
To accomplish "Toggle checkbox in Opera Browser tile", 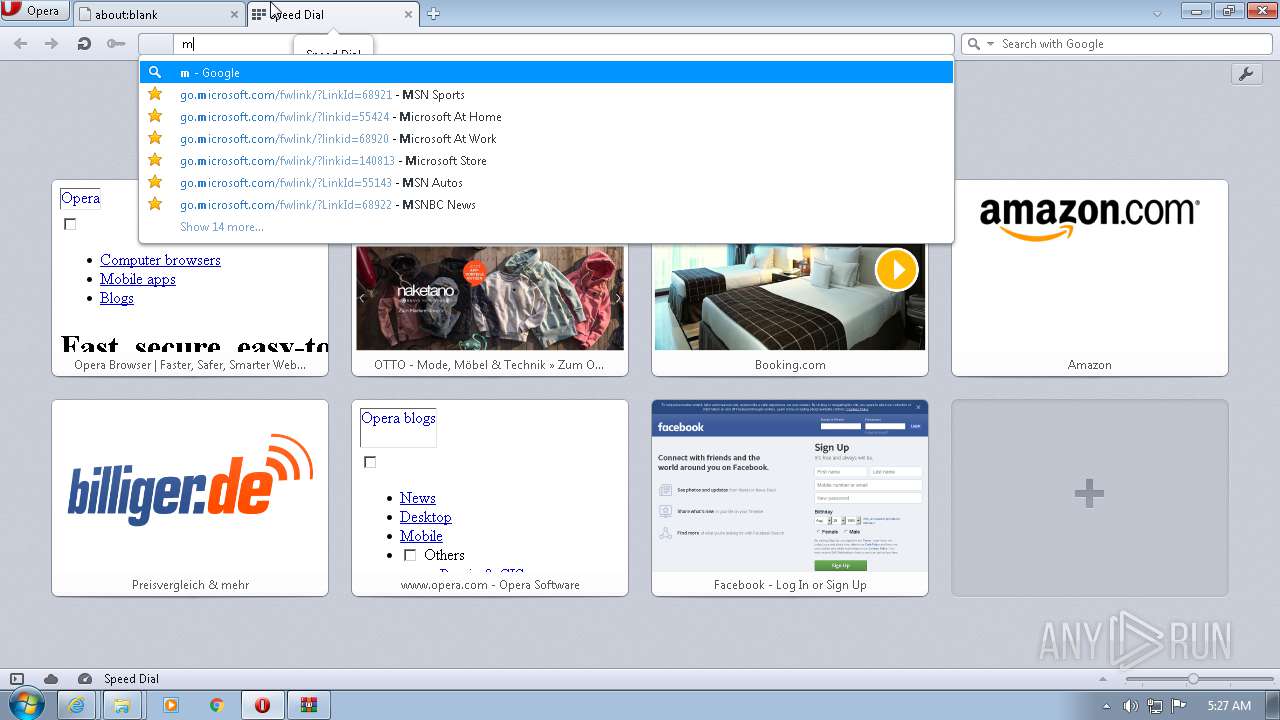I will [x=70, y=224].
